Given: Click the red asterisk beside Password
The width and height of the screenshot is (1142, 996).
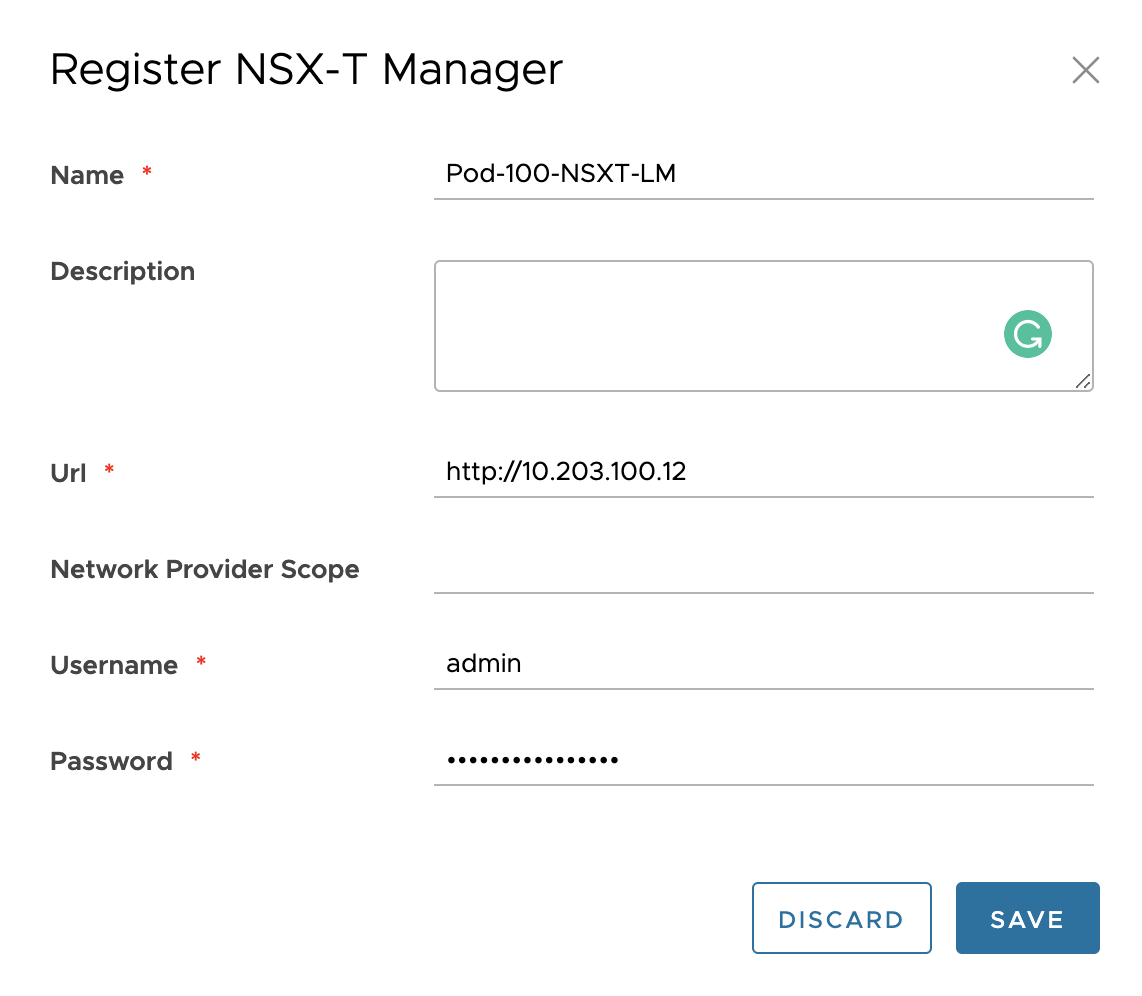Looking at the screenshot, I should [196, 759].
